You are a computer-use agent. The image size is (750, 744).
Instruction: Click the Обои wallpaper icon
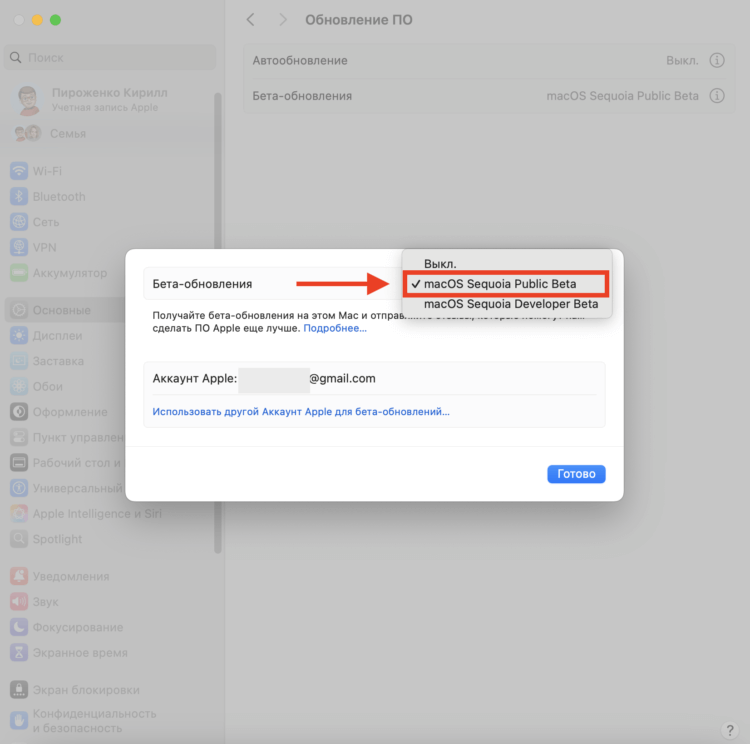coord(19,386)
